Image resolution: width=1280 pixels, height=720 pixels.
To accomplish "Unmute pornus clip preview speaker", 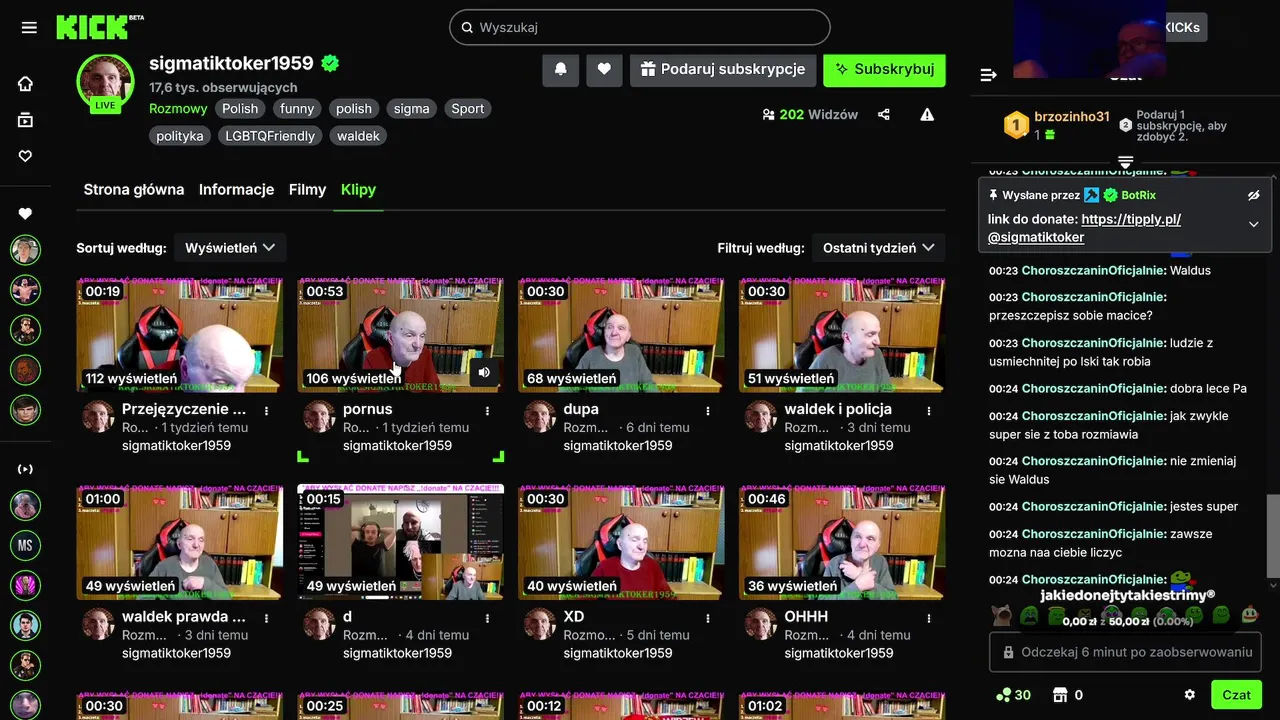I will point(484,372).
